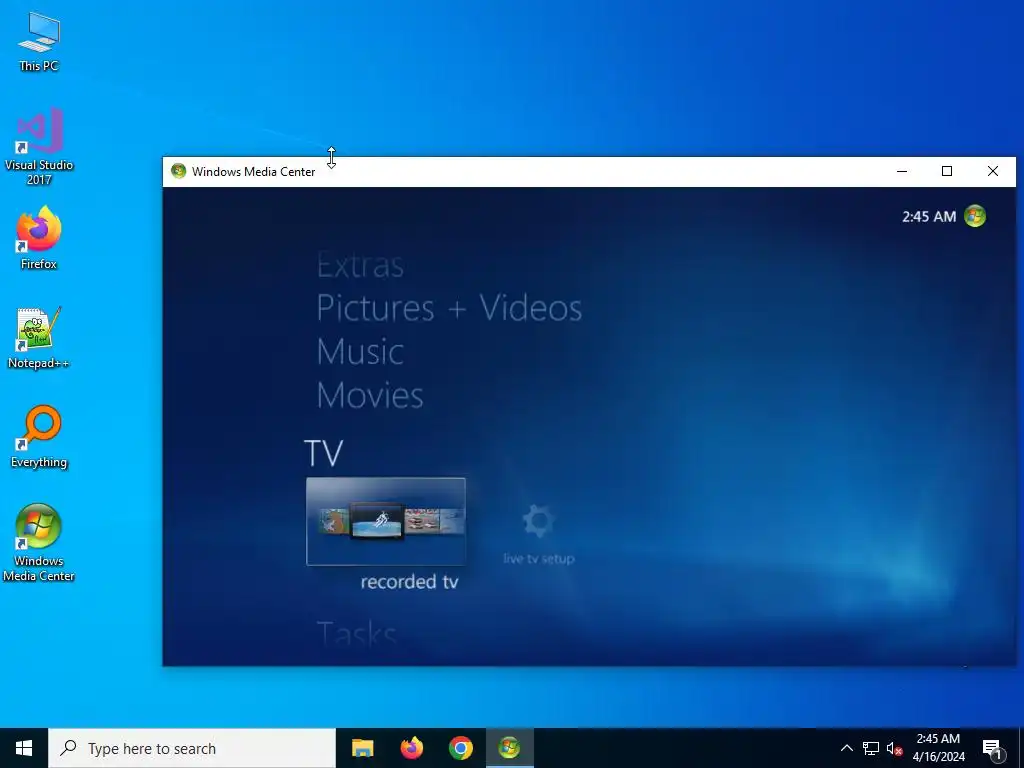Select the Everything search desktop shortcut
Screen dimensions: 1024x768
39,437
